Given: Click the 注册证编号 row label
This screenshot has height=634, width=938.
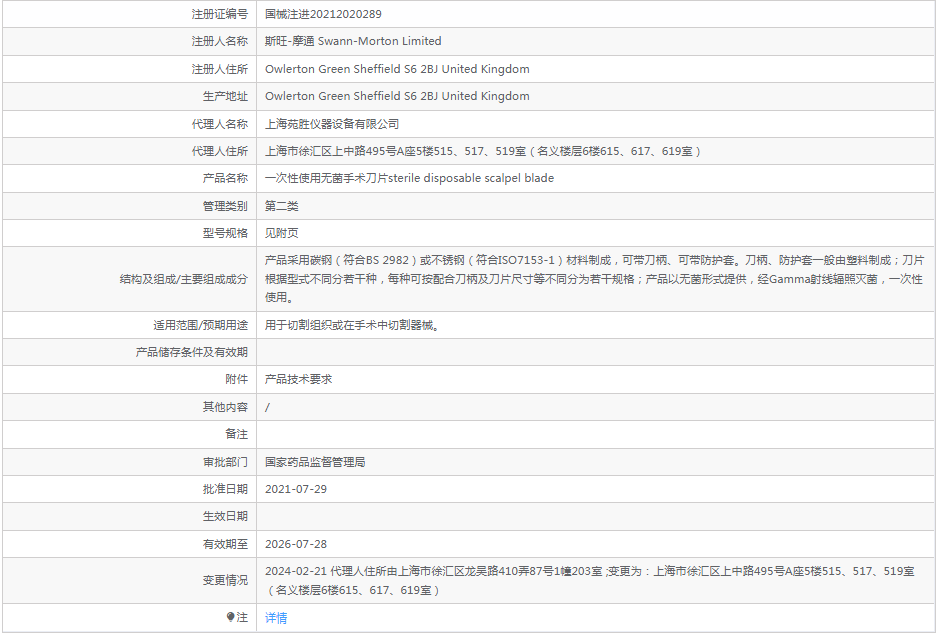Looking at the screenshot, I should click(x=219, y=14).
